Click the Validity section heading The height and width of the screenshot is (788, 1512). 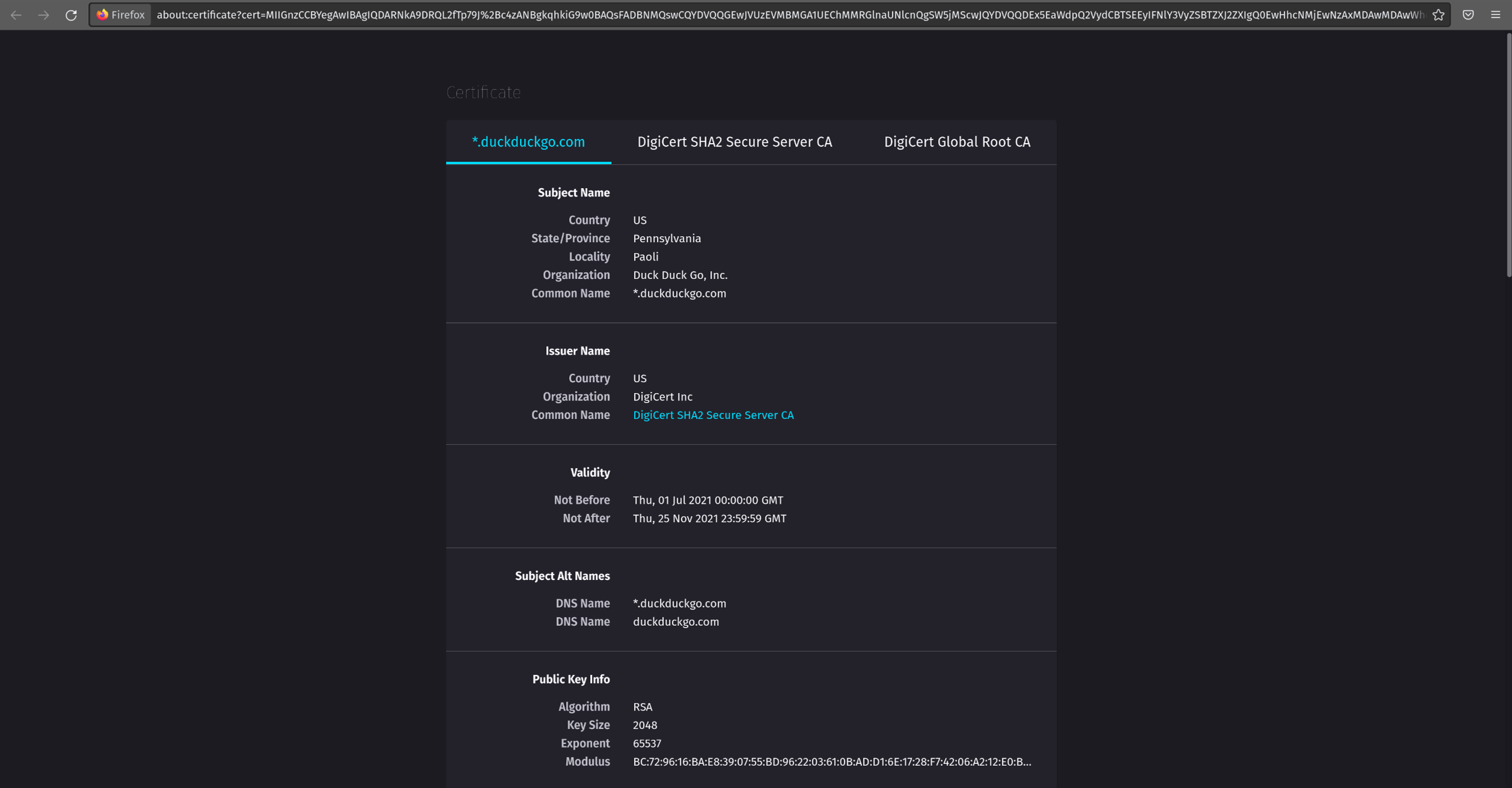point(590,473)
